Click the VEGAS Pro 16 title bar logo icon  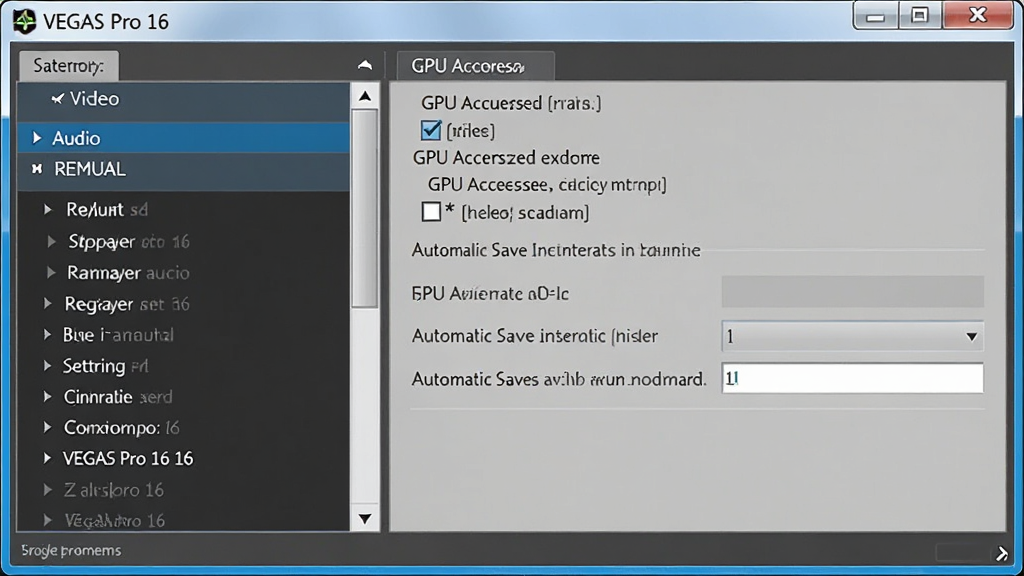coord(24,21)
